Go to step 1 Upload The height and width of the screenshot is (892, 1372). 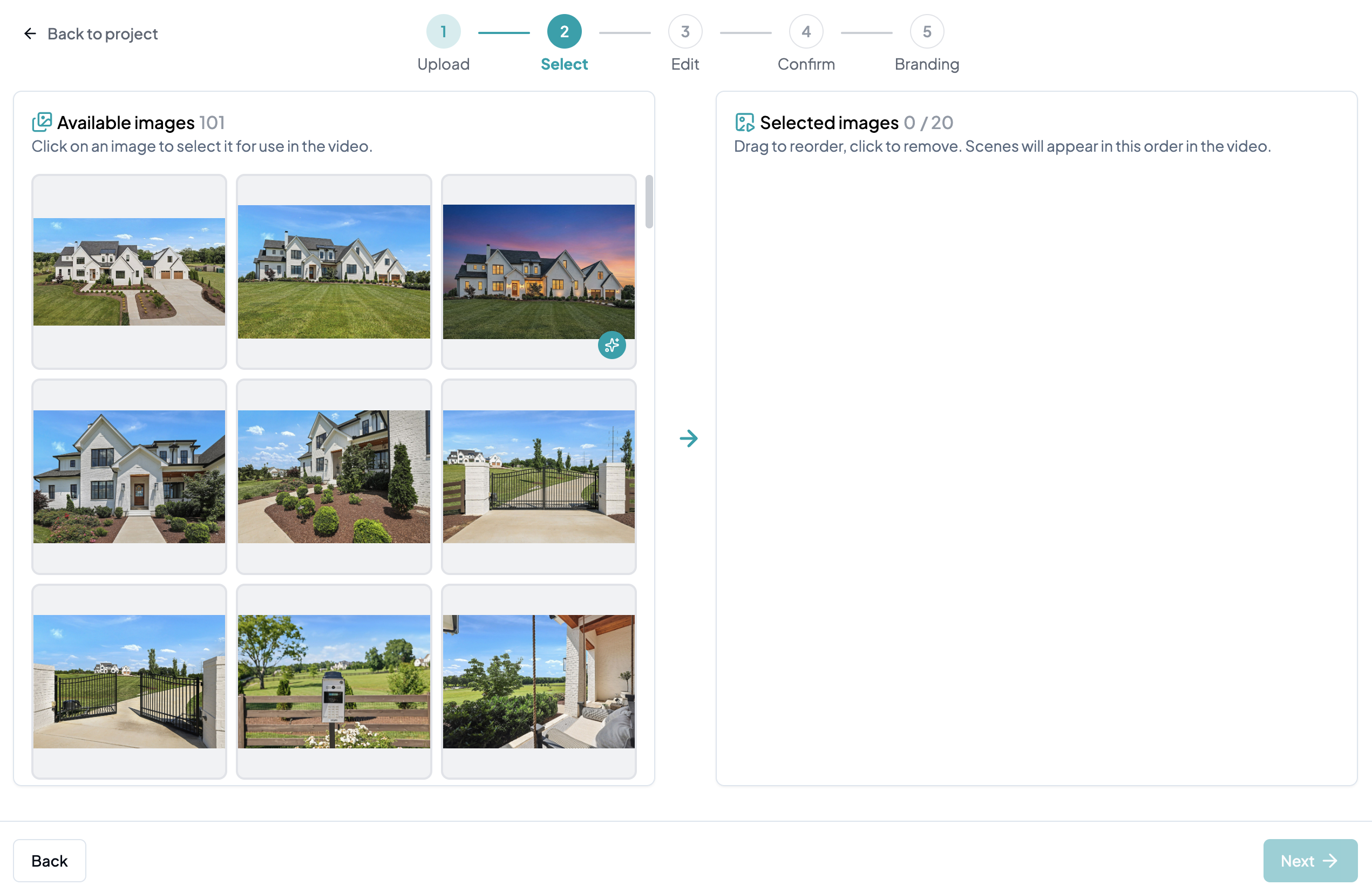pos(443,32)
